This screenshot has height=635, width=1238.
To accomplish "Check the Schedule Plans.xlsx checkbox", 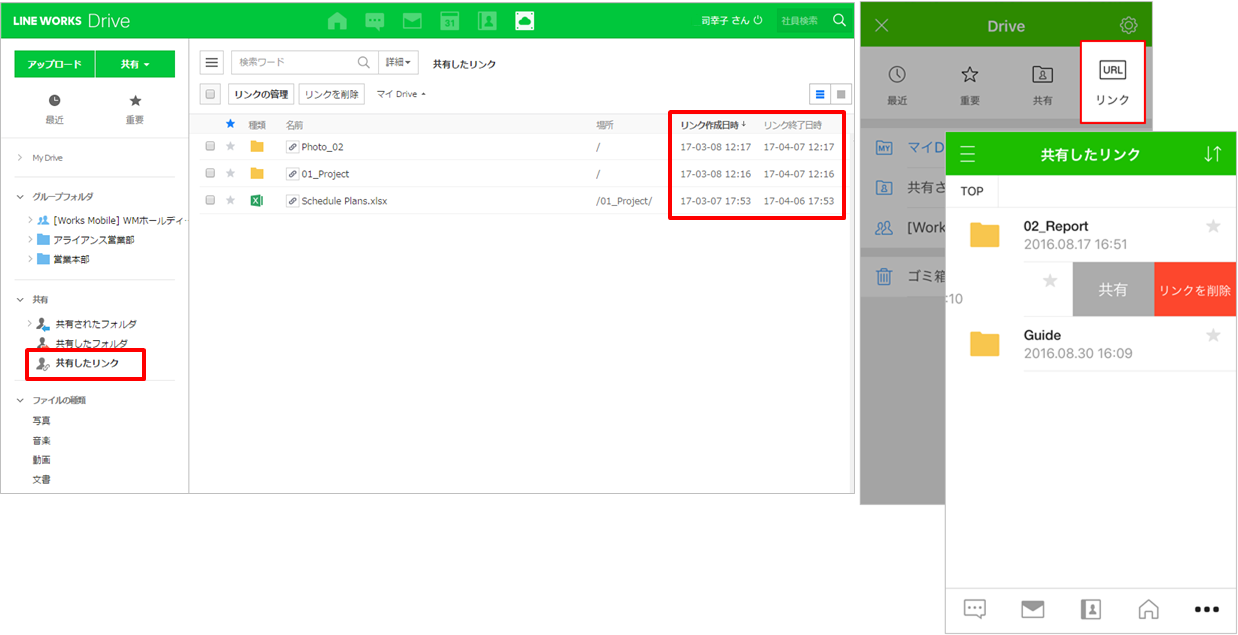I will pos(210,200).
